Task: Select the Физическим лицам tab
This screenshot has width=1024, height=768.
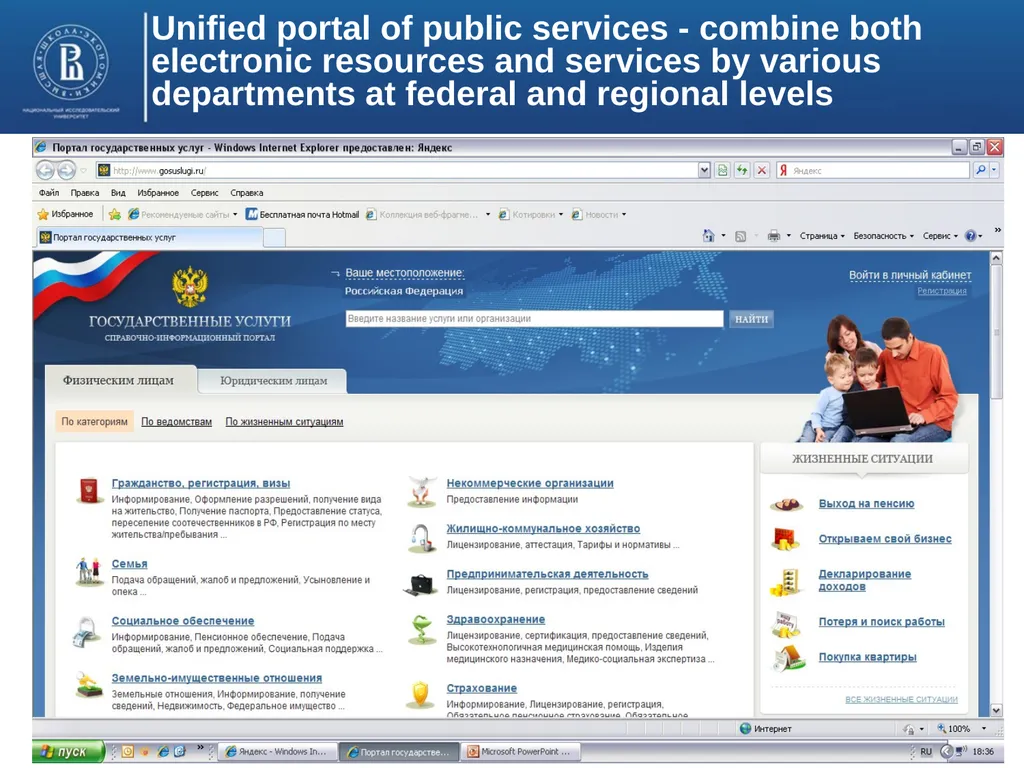Action: pyautogui.click(x=119, y=380)
